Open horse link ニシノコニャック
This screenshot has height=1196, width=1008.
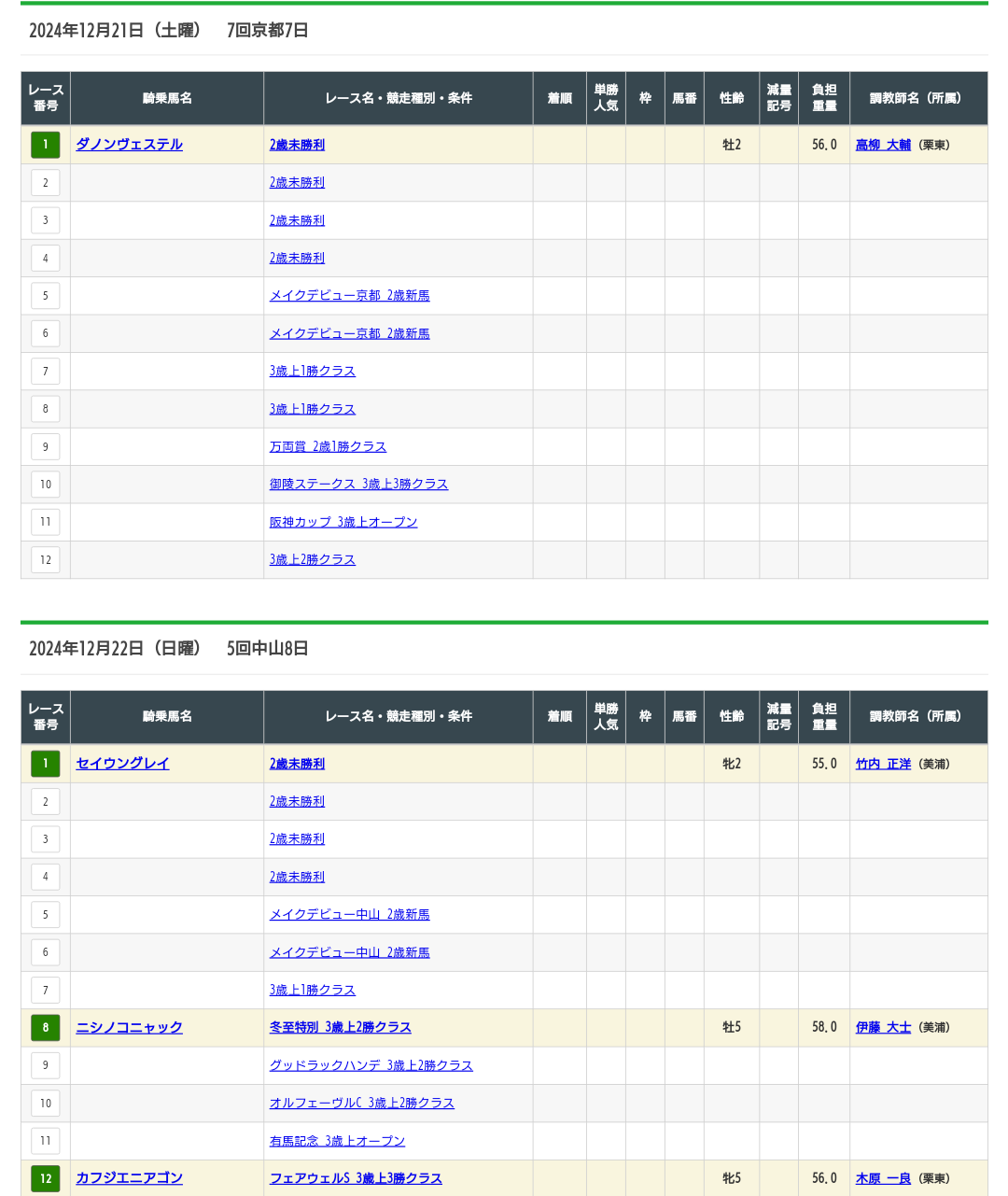point(129,1027)
